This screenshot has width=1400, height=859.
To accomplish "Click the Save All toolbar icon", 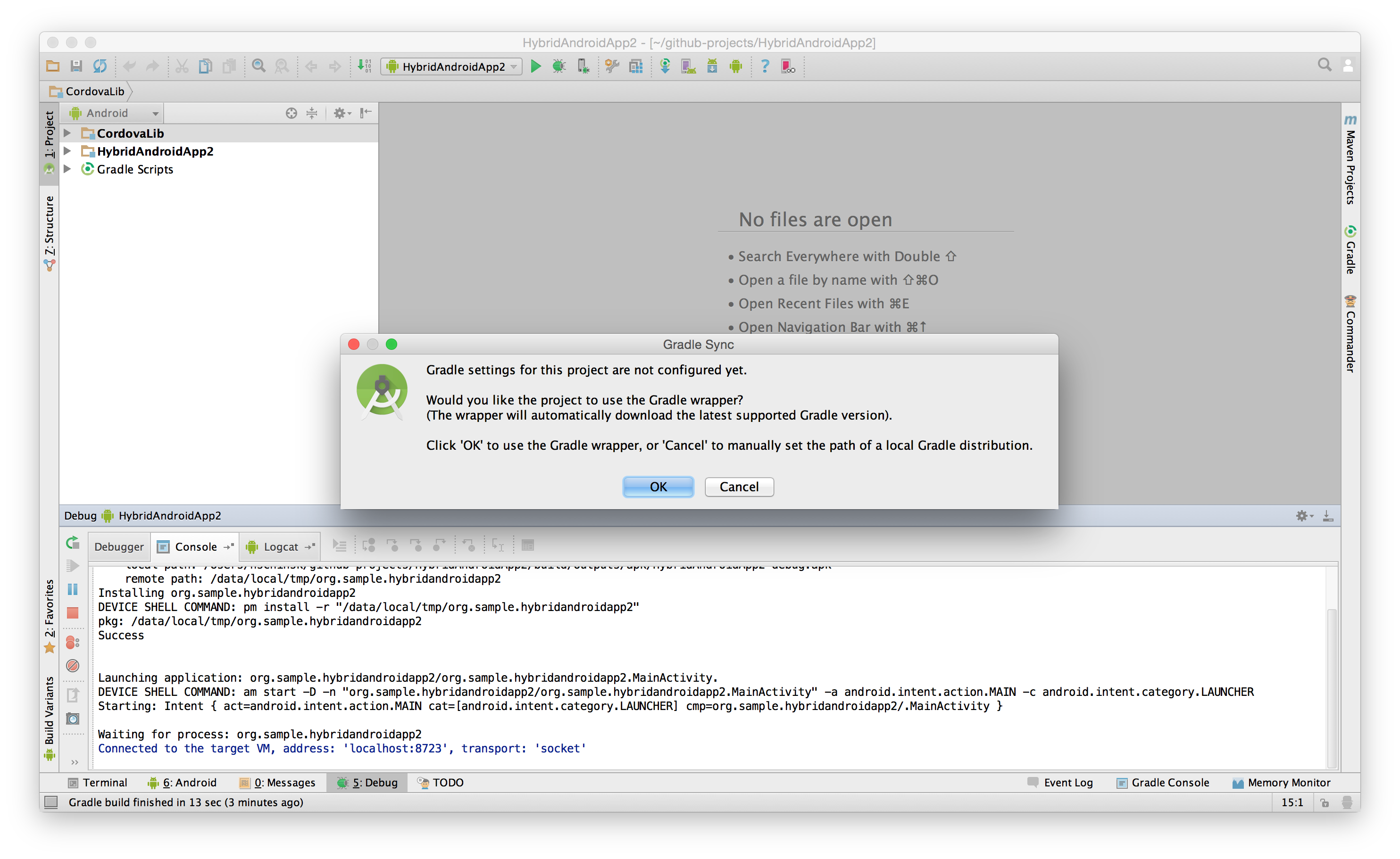I will (x=76, y=66).
